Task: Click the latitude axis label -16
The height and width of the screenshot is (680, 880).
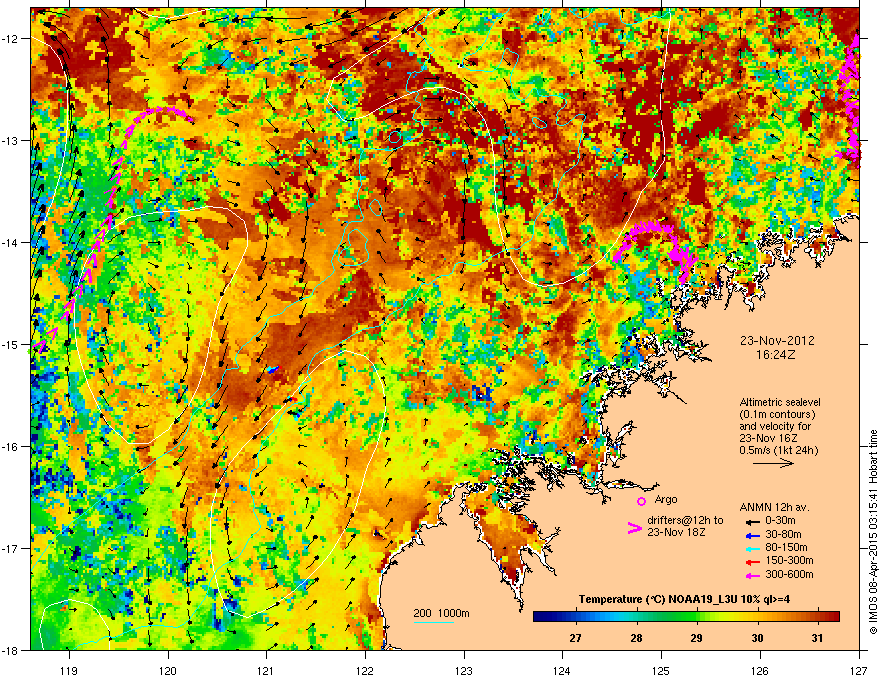Action: point(11,447)
